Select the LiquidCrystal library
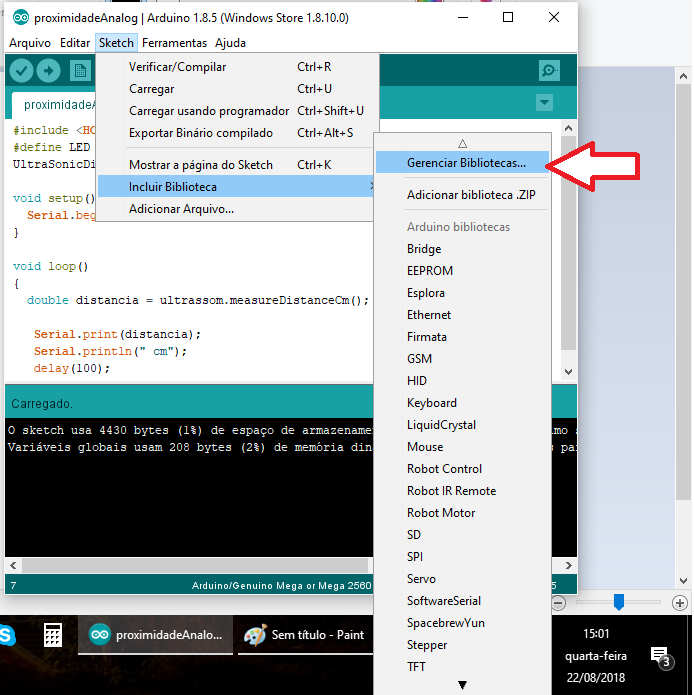694x695 pixels. pos(441,425)
